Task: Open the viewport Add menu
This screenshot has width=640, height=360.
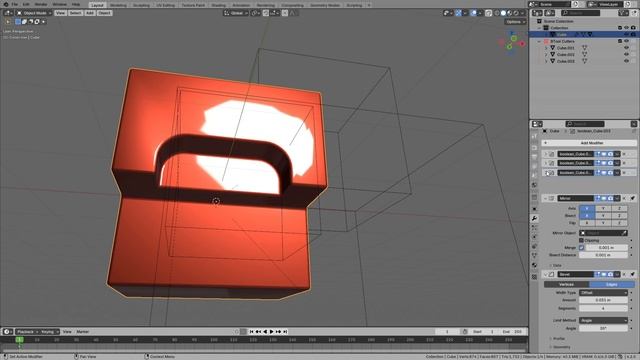Action: pos(89,13)
